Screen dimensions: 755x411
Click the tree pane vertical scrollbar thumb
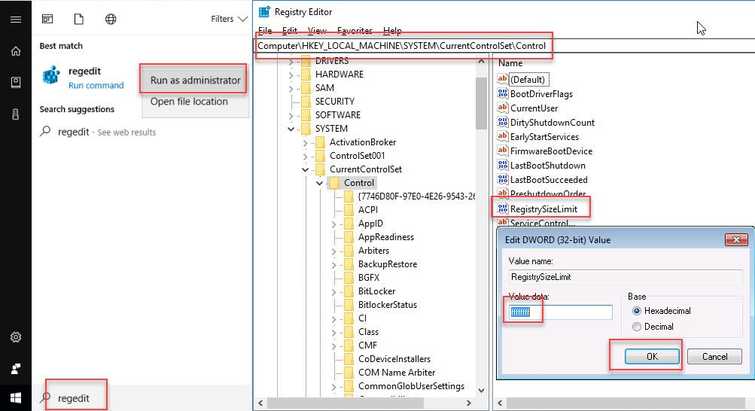click(x=481, y=103)
